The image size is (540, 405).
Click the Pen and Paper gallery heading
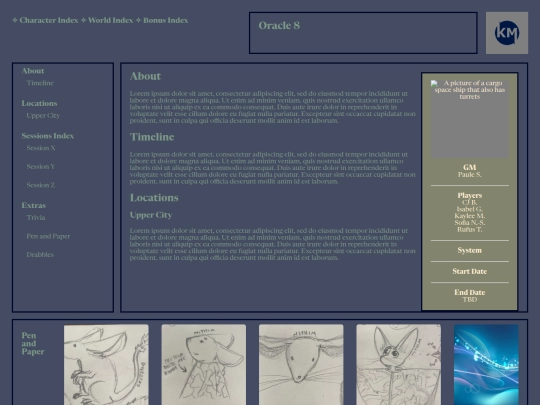33,343
